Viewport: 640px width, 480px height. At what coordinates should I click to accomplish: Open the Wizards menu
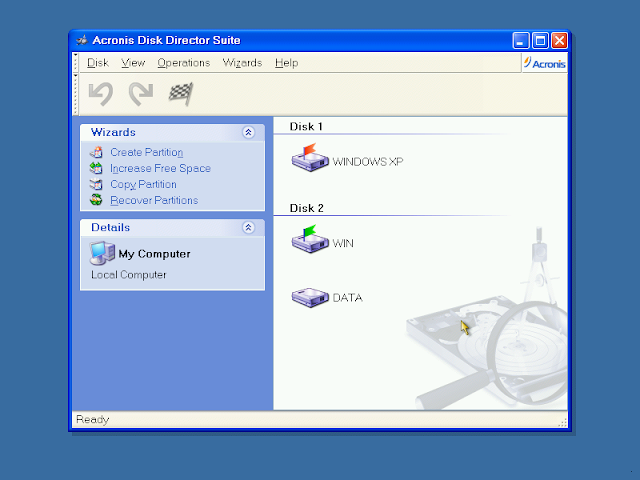point(242,63)
